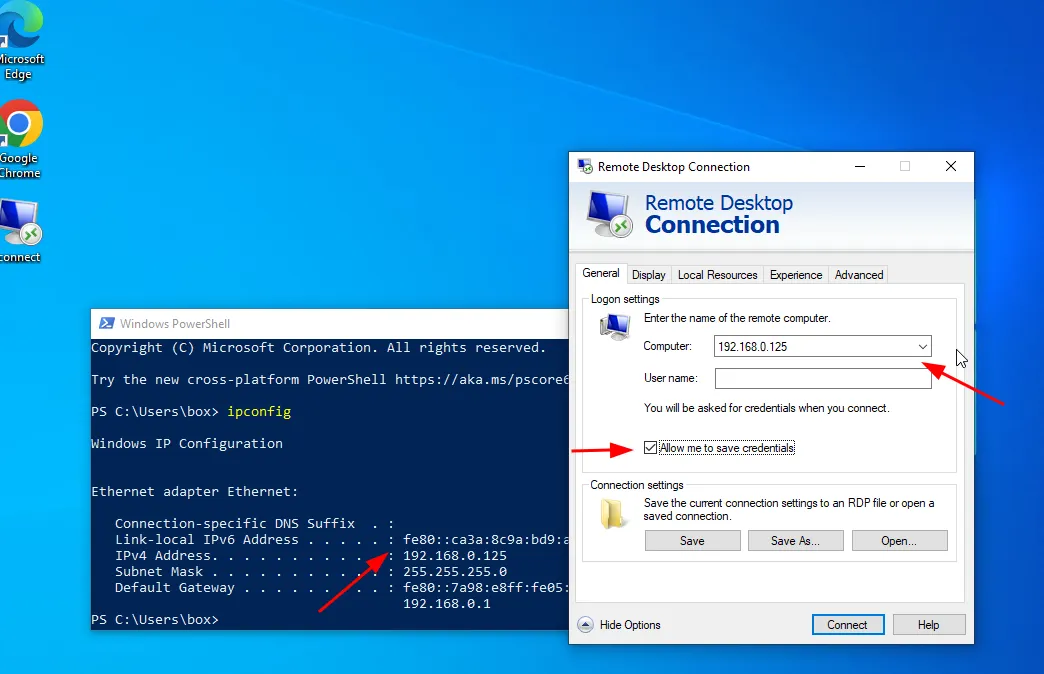Switch to the Display tab
1044x674 pixels.
pos(648,275)
